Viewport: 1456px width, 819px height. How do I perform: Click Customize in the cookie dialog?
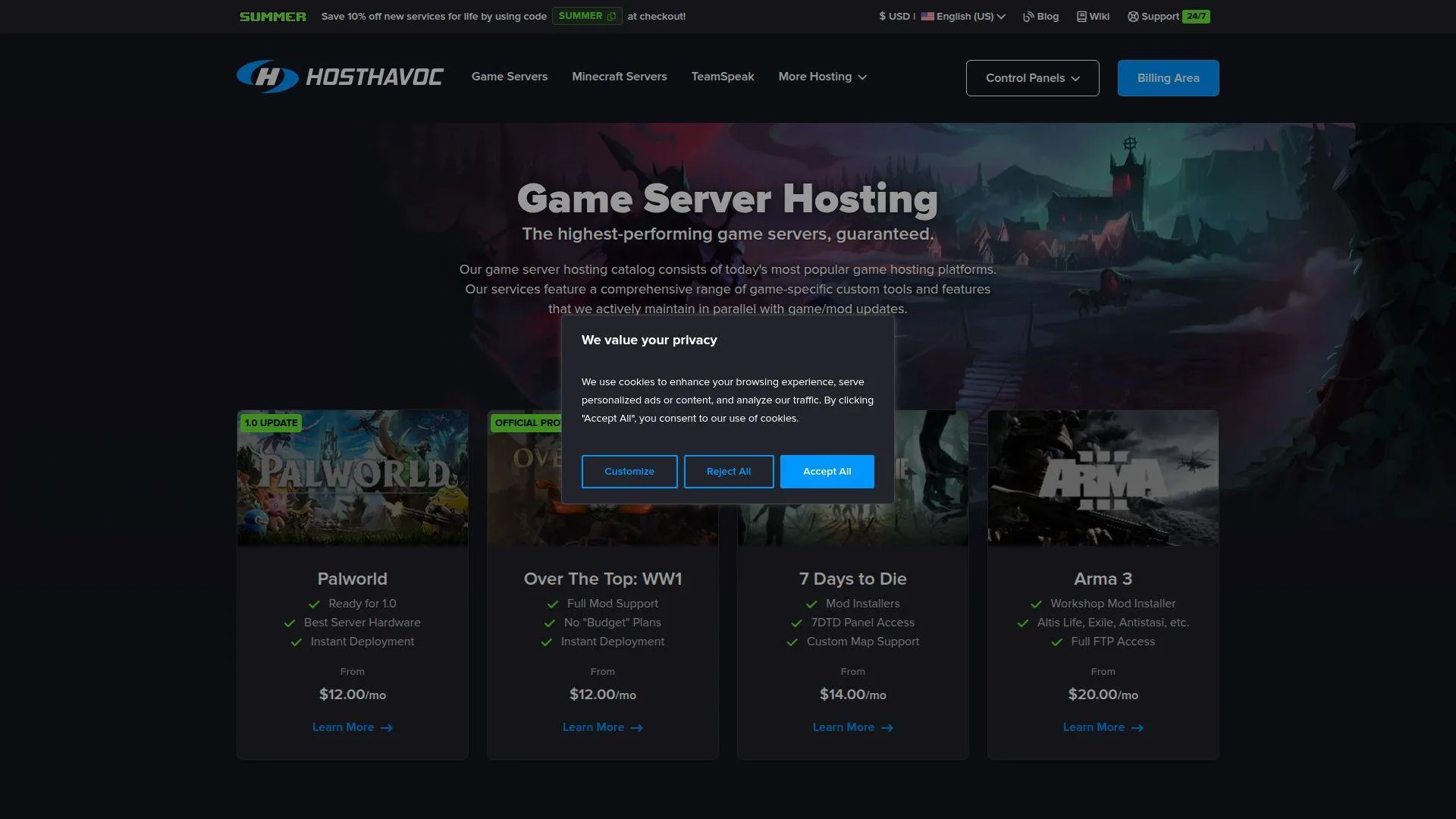point(629,472)
